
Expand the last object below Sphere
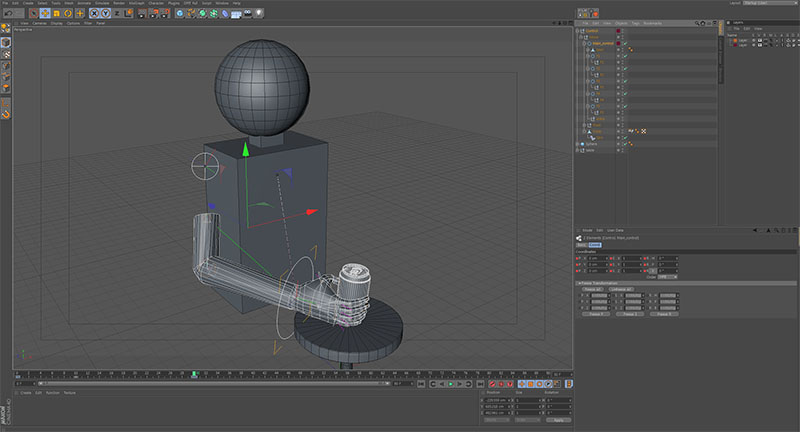(578, 150)
